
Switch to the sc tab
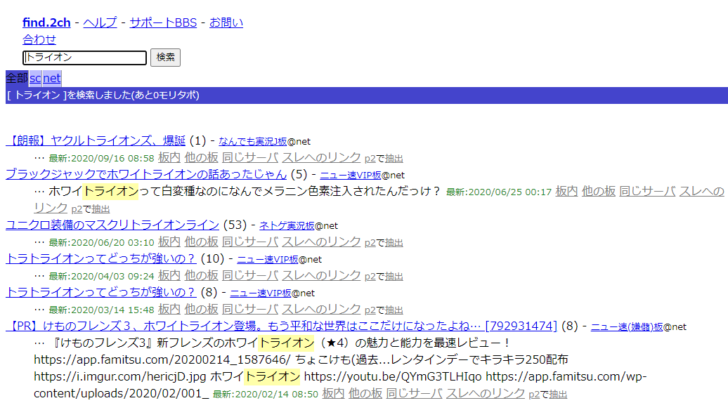(x=35, y=78)
